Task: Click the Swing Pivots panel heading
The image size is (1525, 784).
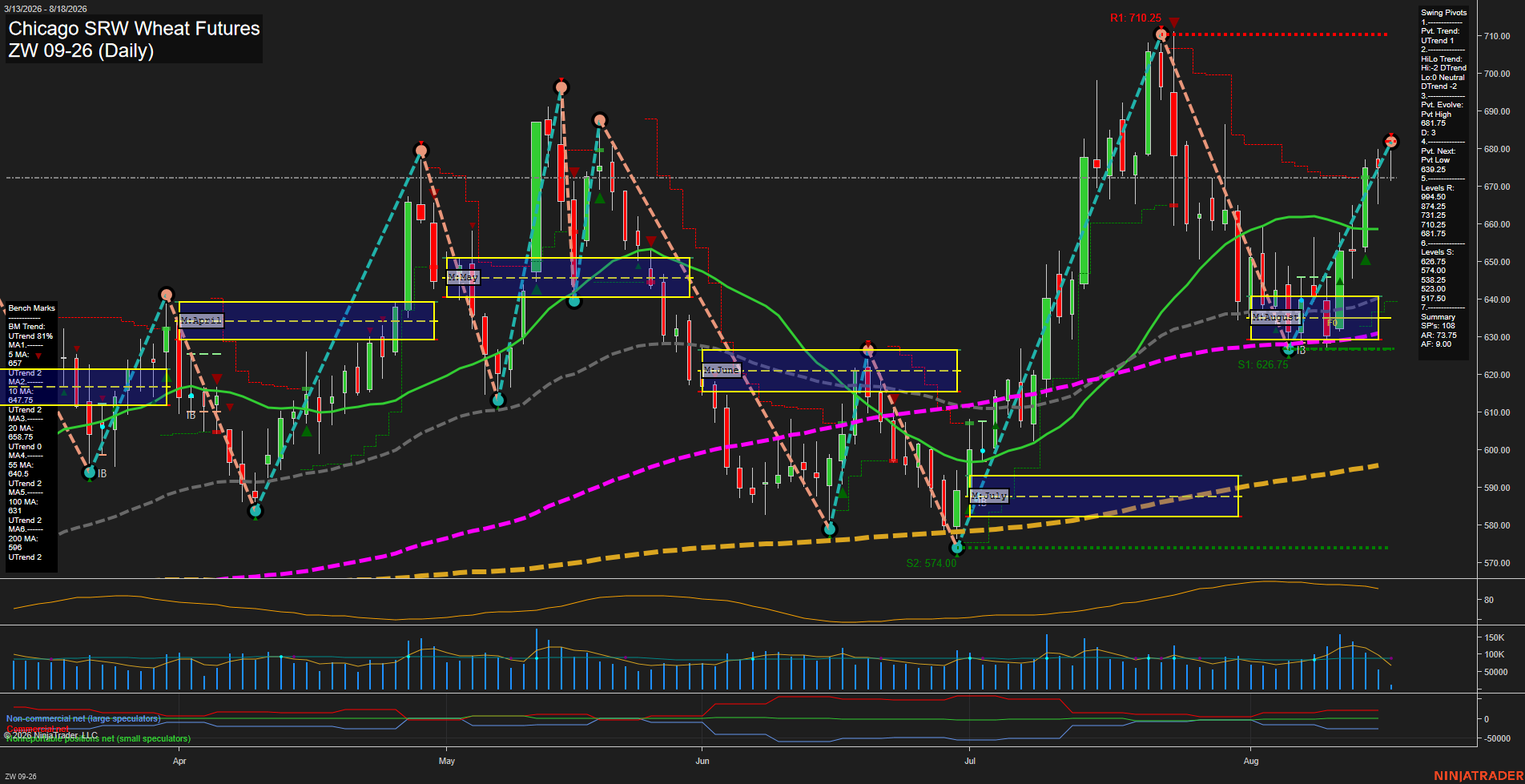Action: tap(1444, 13)
